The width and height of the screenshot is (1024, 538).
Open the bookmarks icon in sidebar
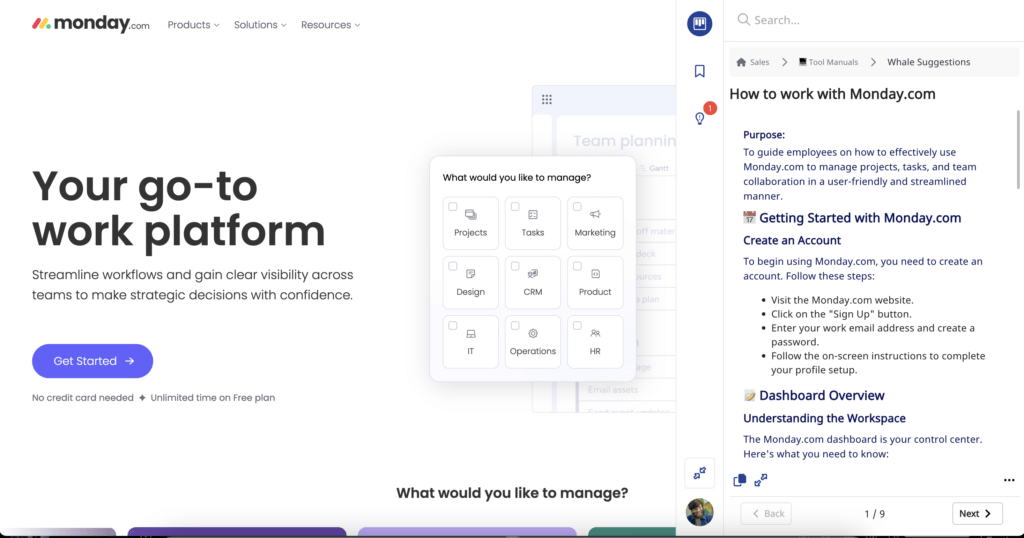click(699, 71)
